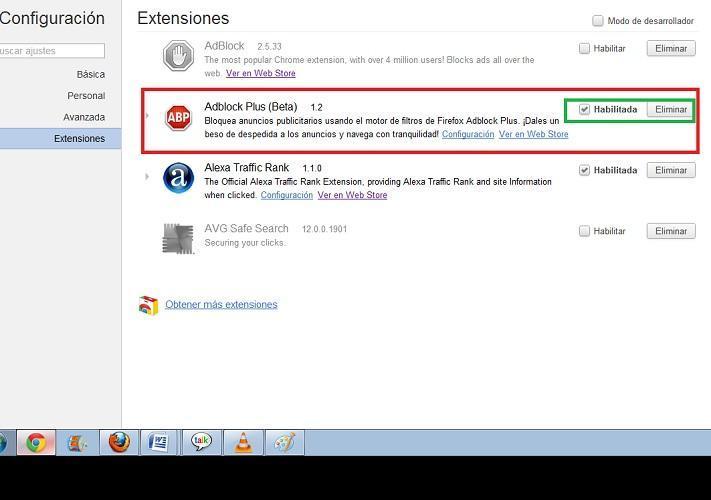Screen dimensions: 711x500
Task: Follow the Obtener más extensiones link
Action: click(221, 304)
